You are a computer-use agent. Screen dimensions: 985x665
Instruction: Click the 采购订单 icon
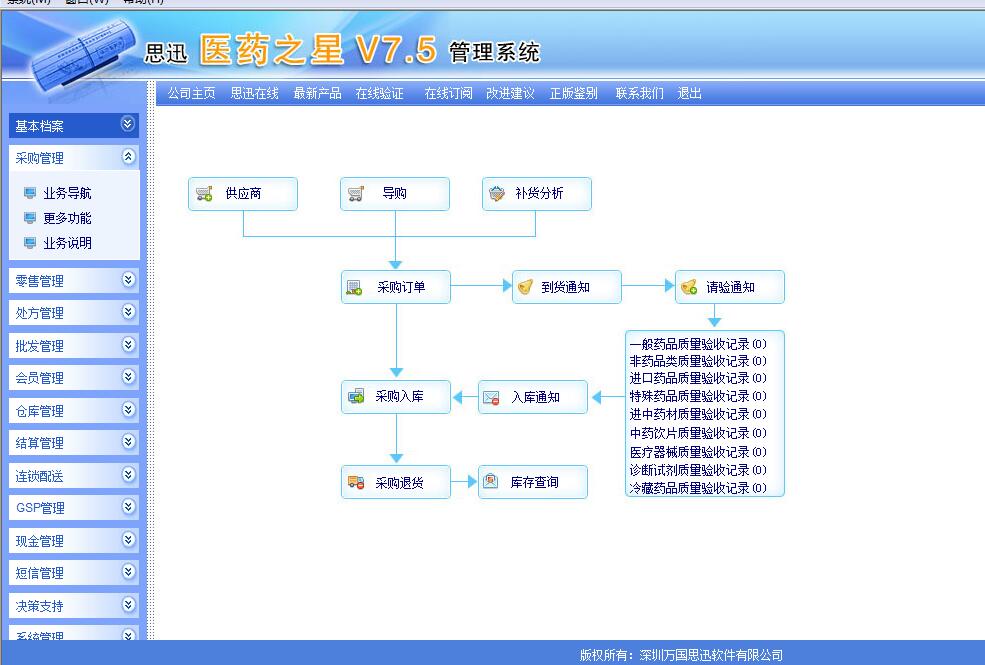354,288
